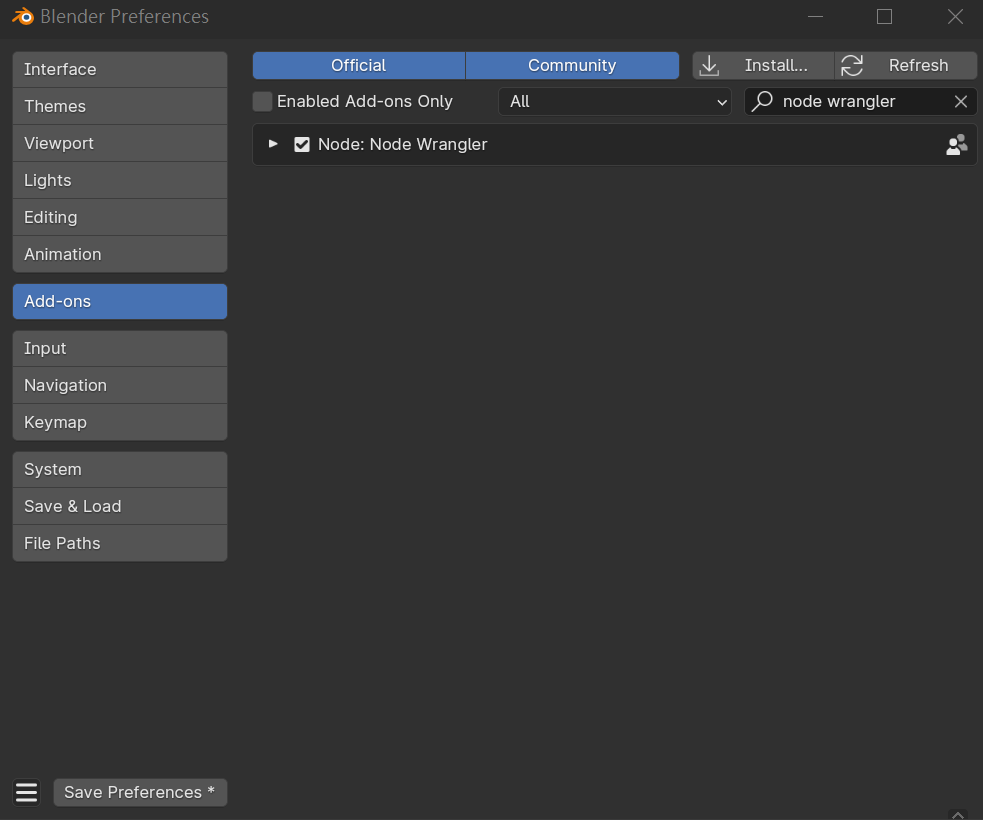983x820 pixels.
Task: Click the Install... button
Action: click(763, 65)
